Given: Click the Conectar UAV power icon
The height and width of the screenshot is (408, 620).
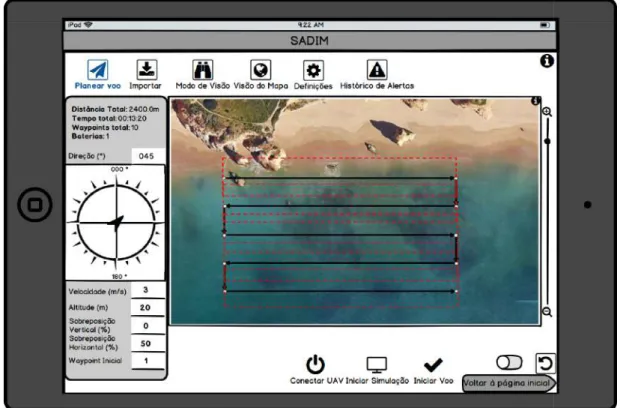Looking at the screenshot, I should coord(315,365).
